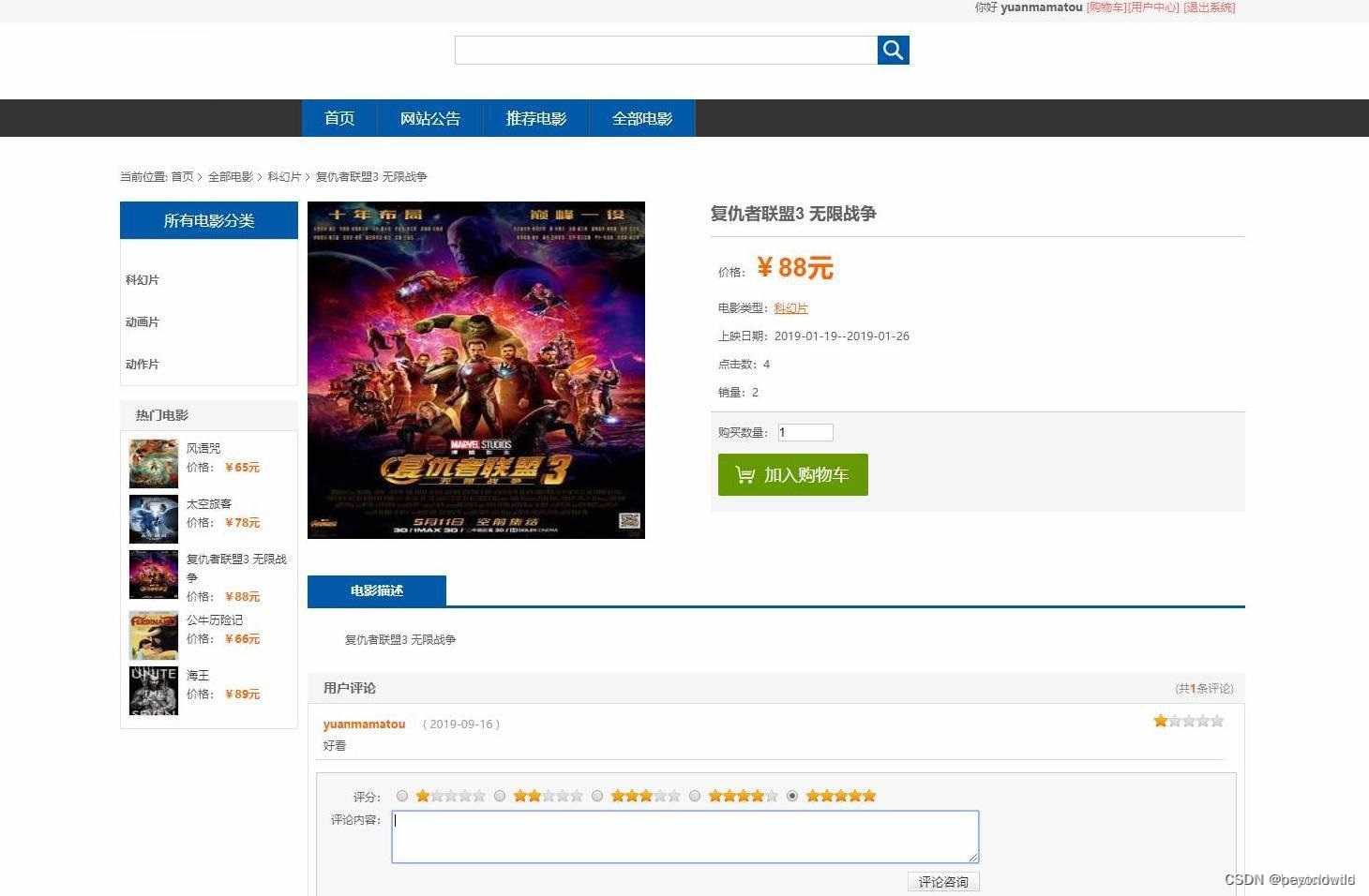
Task: Open the 太空旅客 movie thumbnail
Action: (x=154, y=519)
